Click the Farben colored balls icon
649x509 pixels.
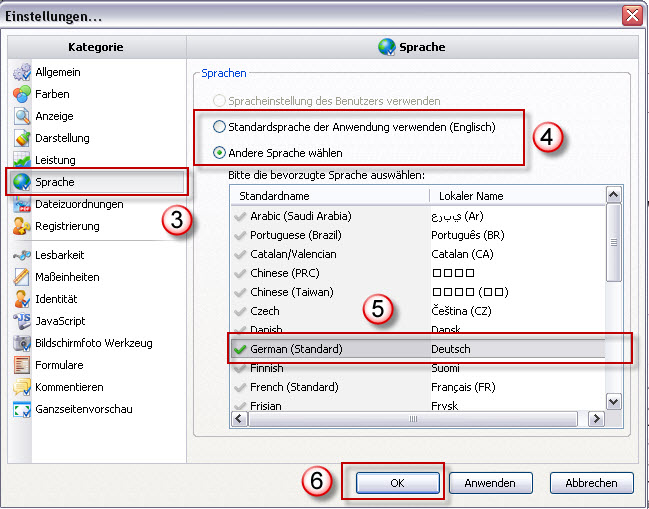22,94
